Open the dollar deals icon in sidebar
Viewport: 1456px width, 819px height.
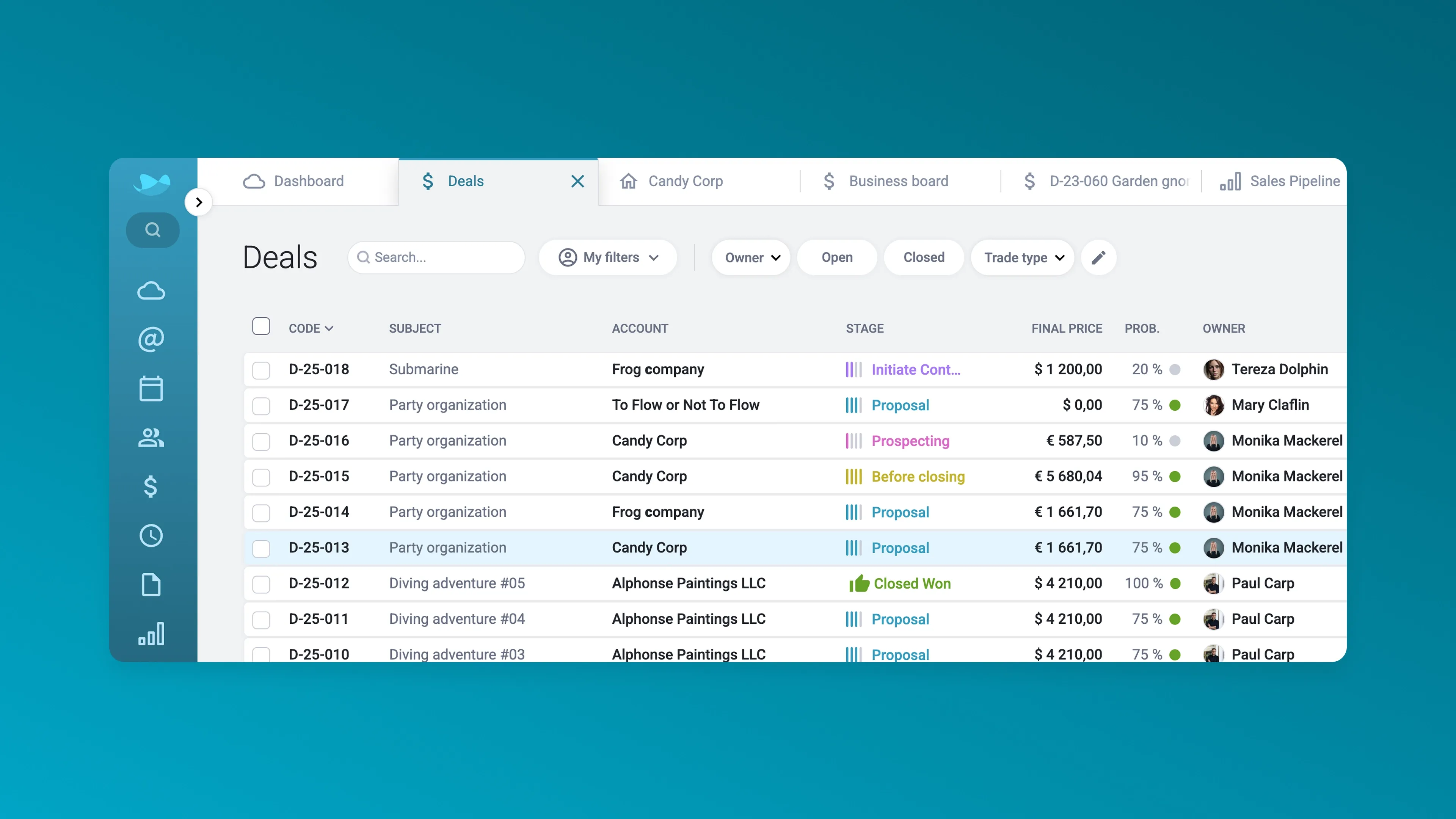[151, 486]
